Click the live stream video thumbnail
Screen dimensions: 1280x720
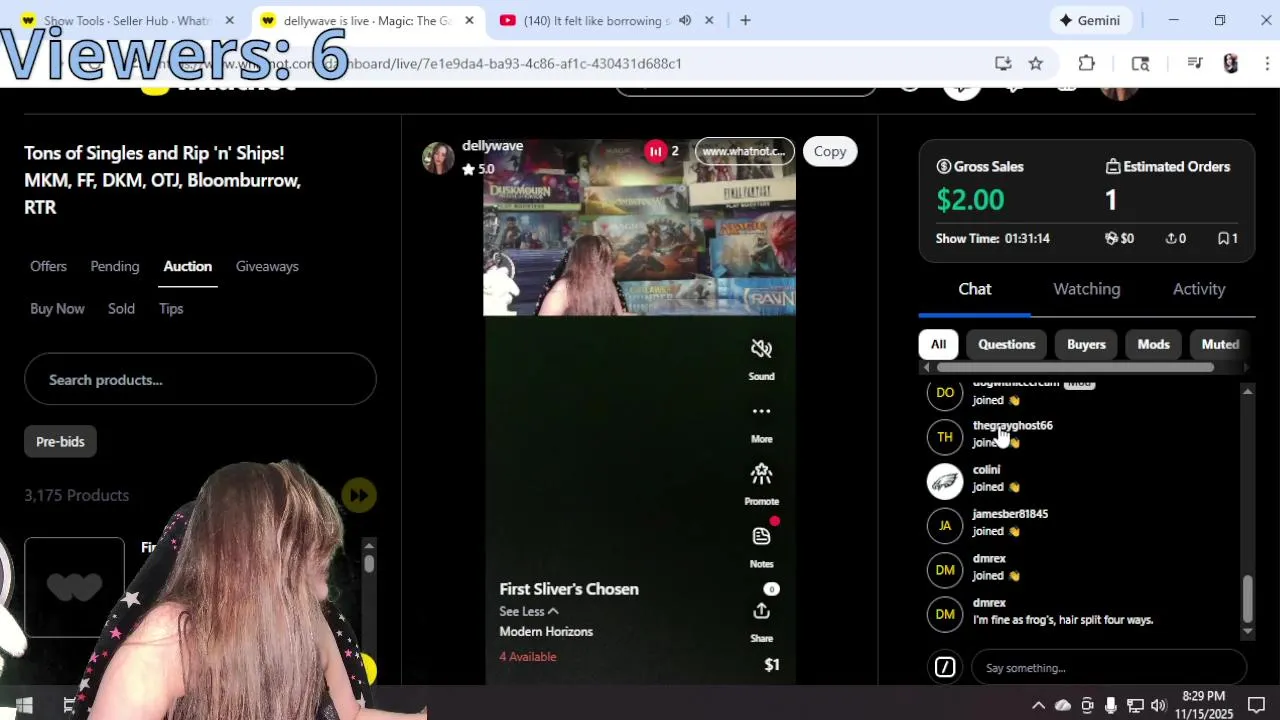[639, 228]
